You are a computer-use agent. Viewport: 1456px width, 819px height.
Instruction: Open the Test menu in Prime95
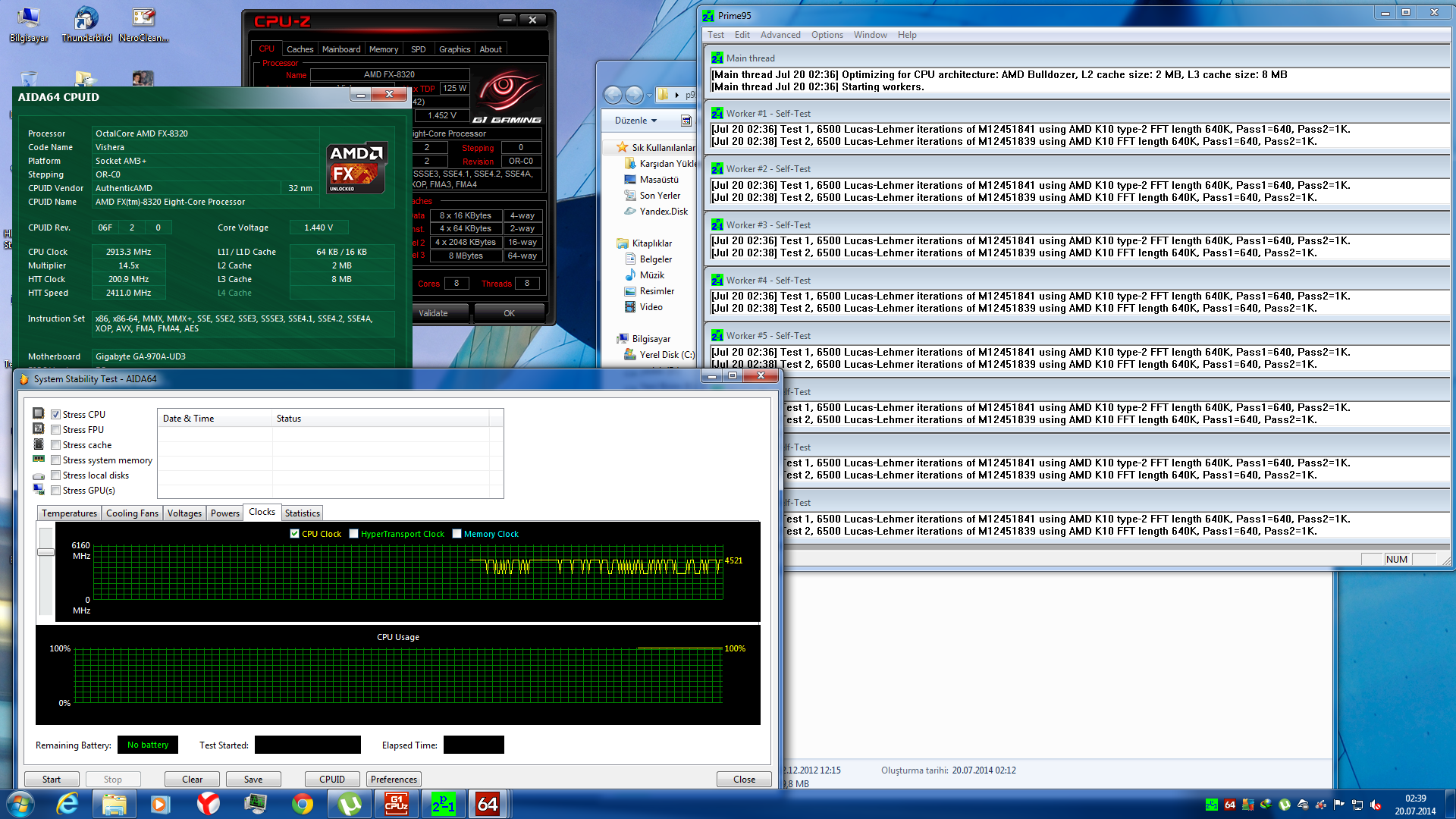[716, 35]
